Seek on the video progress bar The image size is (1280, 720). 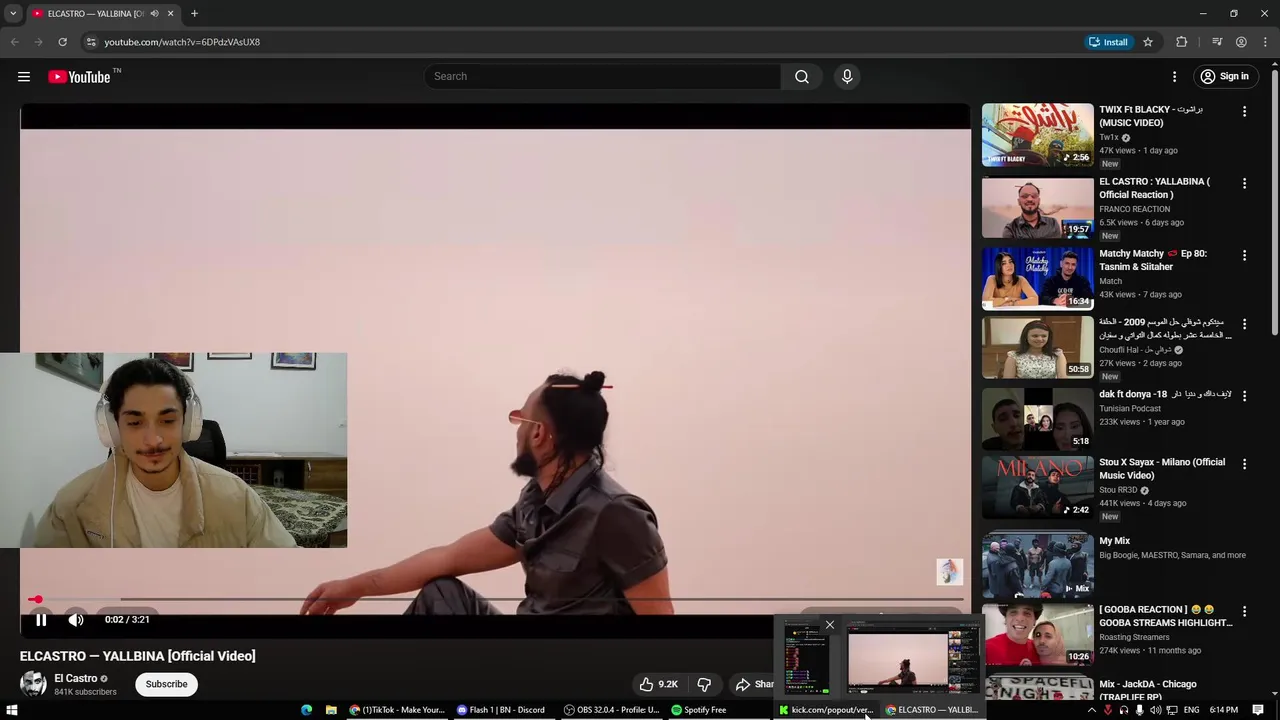coord(495,600)
